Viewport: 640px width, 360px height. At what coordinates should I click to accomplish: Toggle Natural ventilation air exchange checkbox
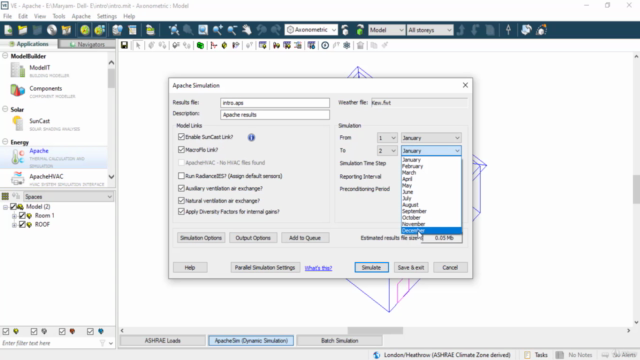point(181,200)
